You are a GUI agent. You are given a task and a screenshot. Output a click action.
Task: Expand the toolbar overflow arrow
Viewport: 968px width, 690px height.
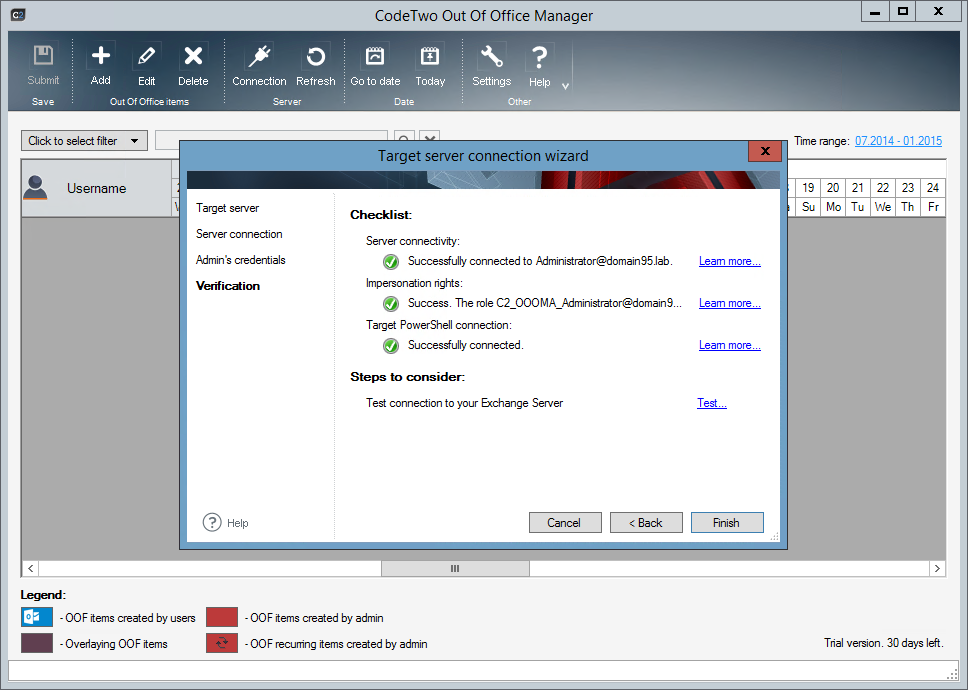tap(565, 86)
